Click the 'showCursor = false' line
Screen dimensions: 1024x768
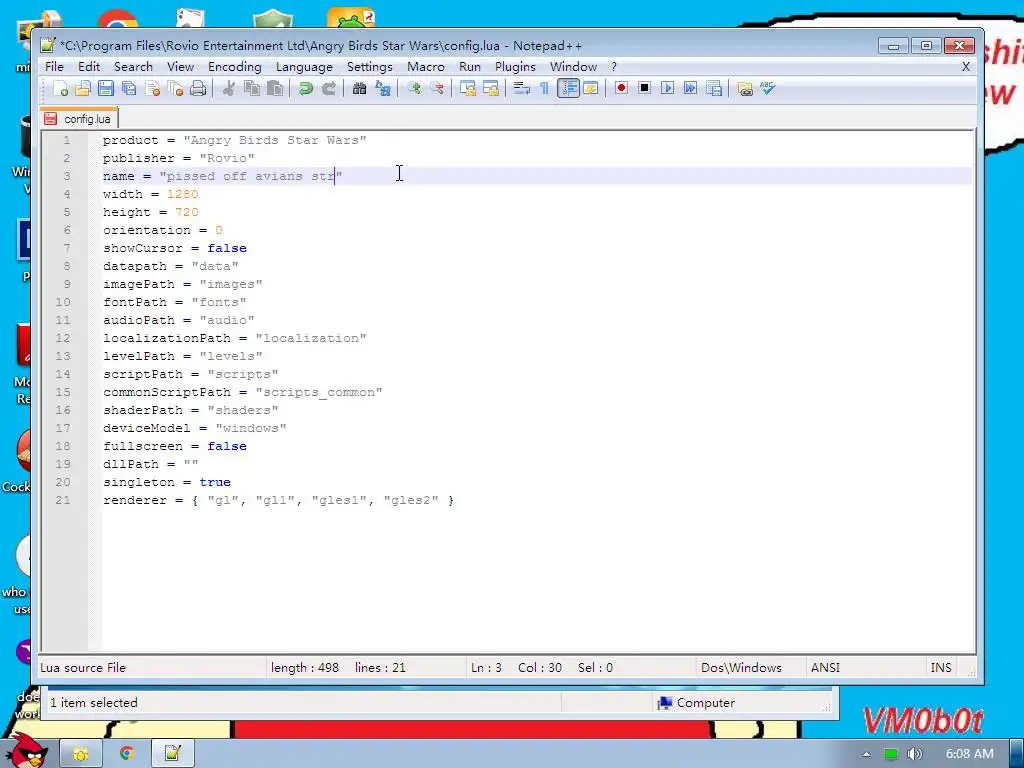point(175,248)
